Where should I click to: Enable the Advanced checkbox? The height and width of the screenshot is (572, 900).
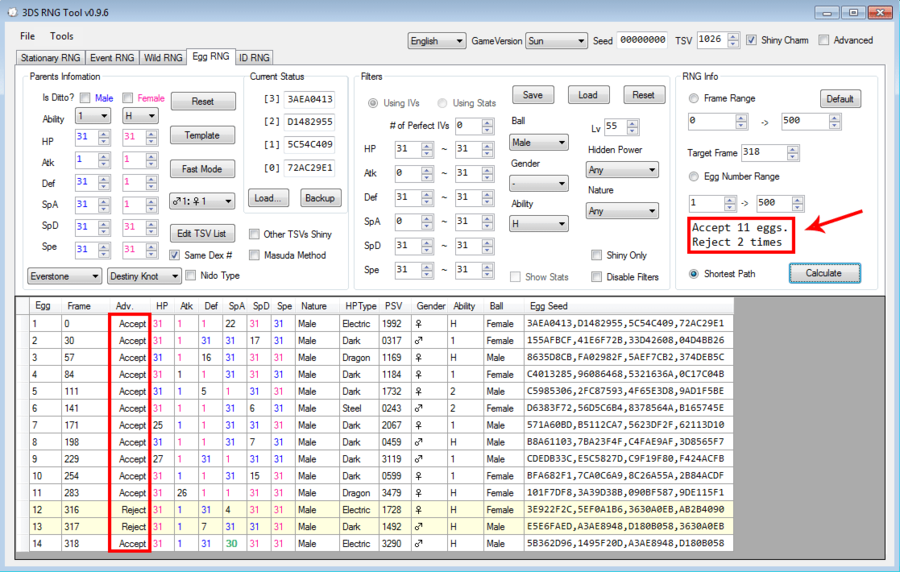point(824,40)
